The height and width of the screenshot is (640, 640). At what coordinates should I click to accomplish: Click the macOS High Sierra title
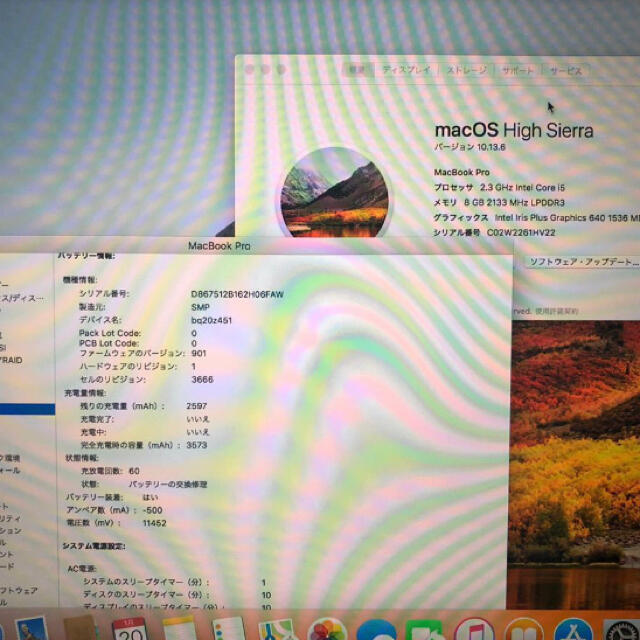(x=514, y=131)
